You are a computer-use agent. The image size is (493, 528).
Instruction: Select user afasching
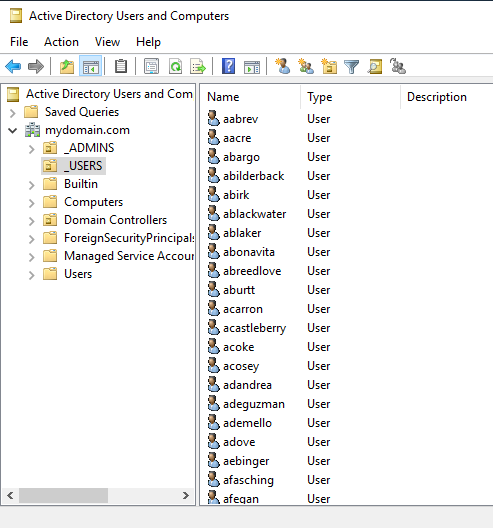click(x=248, y=480)
